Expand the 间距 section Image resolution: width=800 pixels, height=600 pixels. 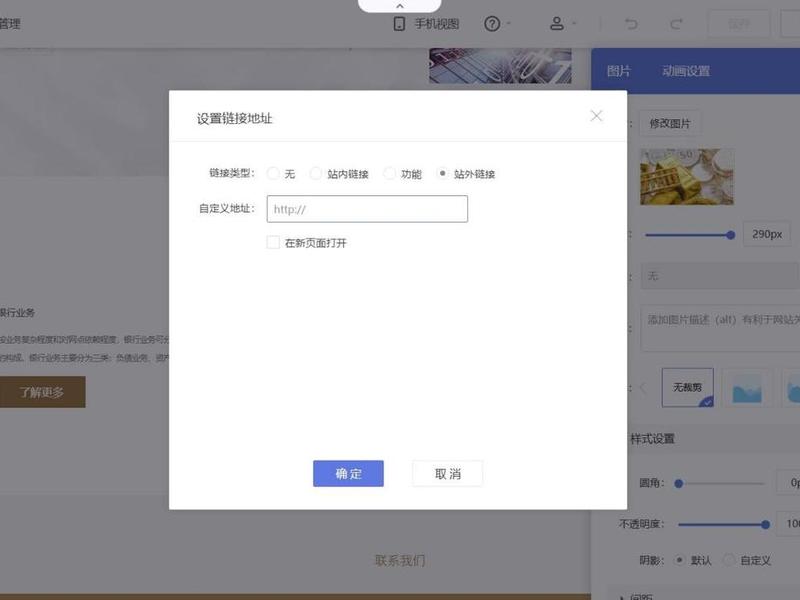637,596
